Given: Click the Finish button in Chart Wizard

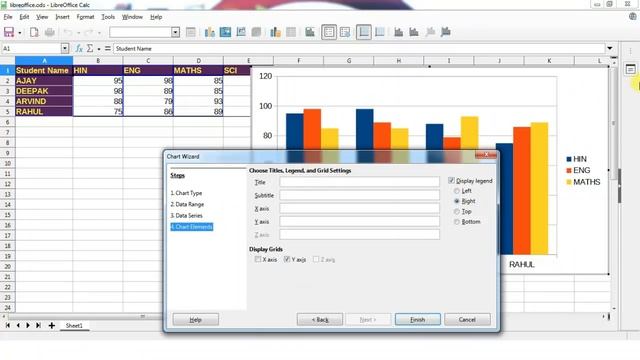Looking at the screenshot, I should [418, 319].
